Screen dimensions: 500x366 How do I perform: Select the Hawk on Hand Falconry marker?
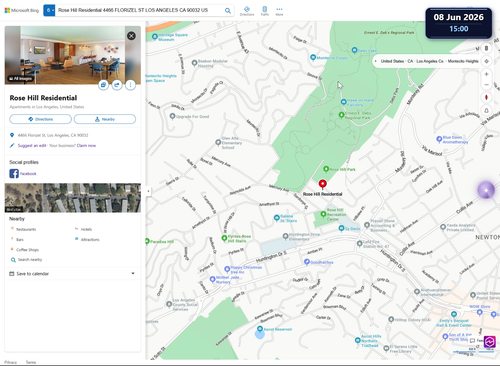click(344, 102)
